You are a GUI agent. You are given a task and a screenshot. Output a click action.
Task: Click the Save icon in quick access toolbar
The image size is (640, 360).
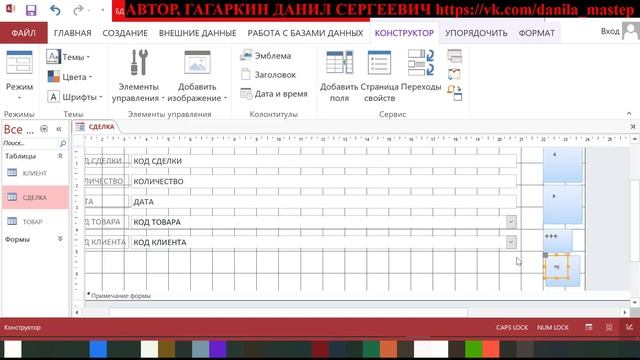(x=31, y=10)
